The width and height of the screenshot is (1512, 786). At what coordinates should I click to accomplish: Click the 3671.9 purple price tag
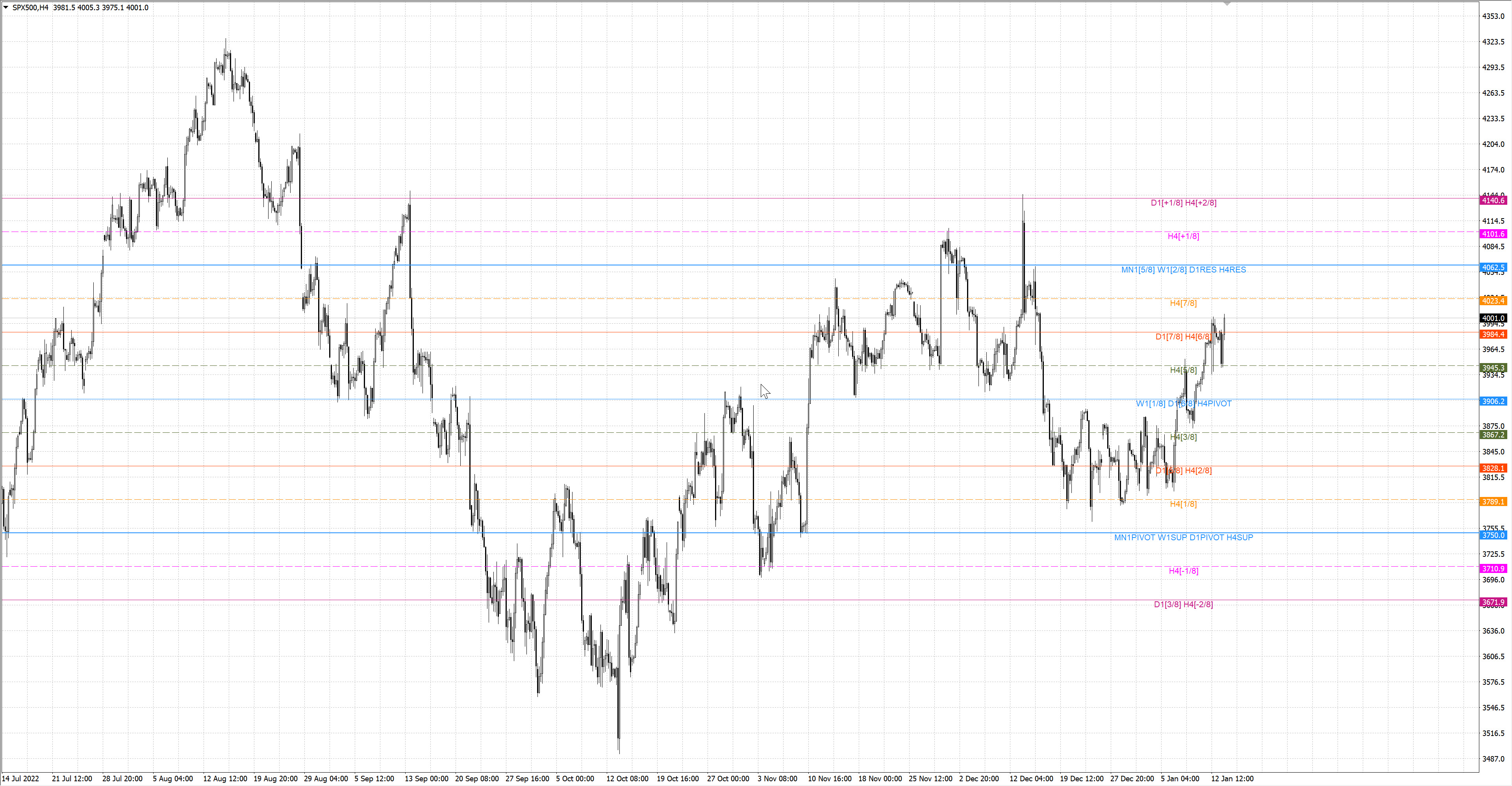click(1493, 602)
